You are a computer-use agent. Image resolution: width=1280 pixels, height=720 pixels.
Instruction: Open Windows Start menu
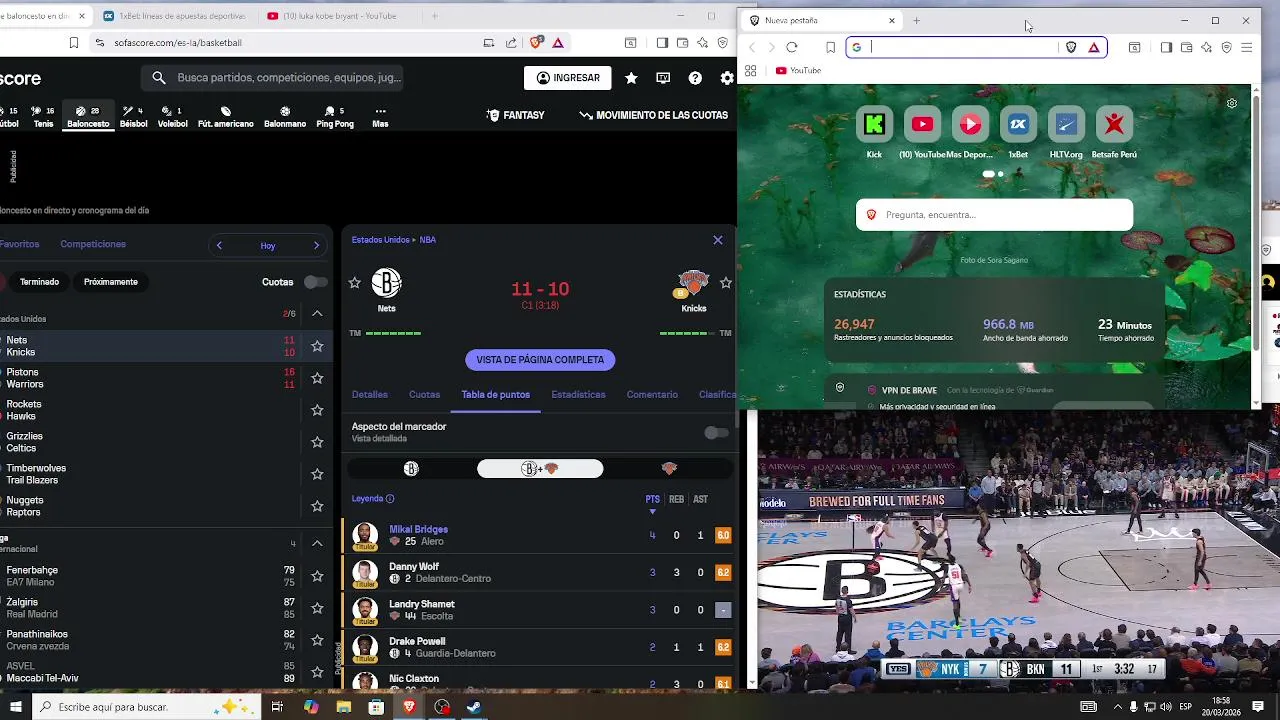(16, 707)
